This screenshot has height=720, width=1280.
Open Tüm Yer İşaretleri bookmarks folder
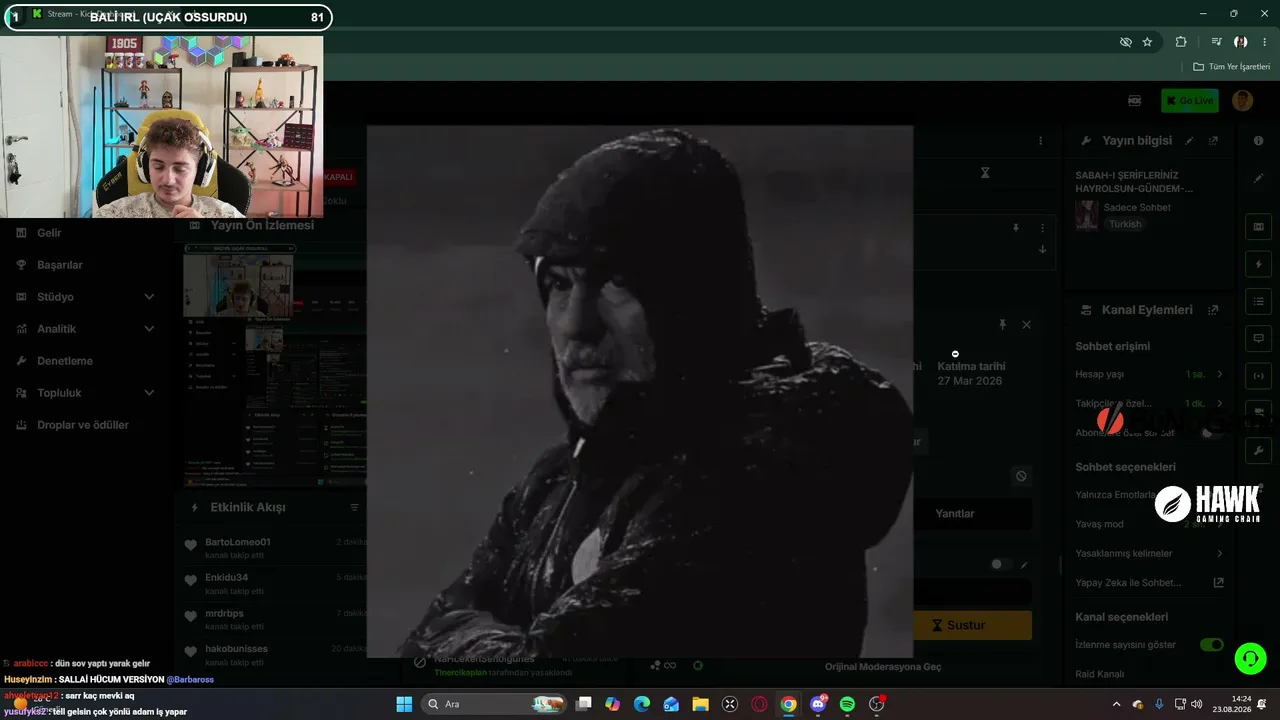click(1231, 67)
